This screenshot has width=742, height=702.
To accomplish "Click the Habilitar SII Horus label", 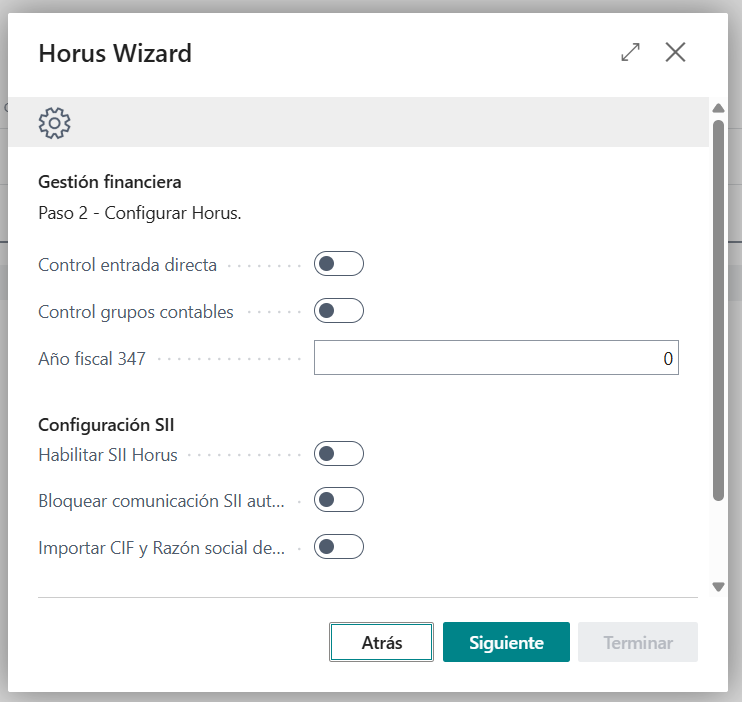I will (108, 454).
